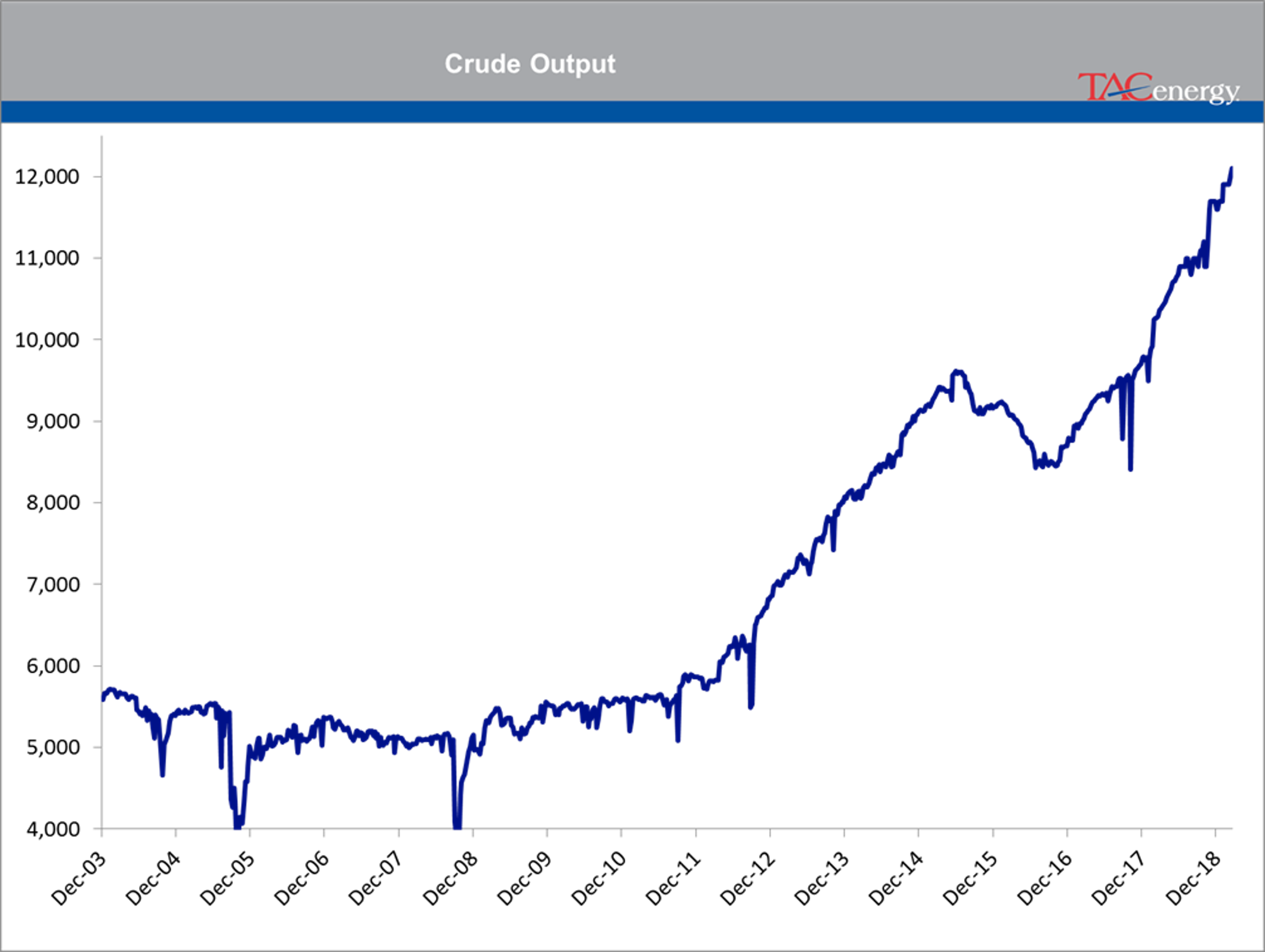Select the 9,000 y-axis label
This screenshot has height=952, width=1265.
53,421
